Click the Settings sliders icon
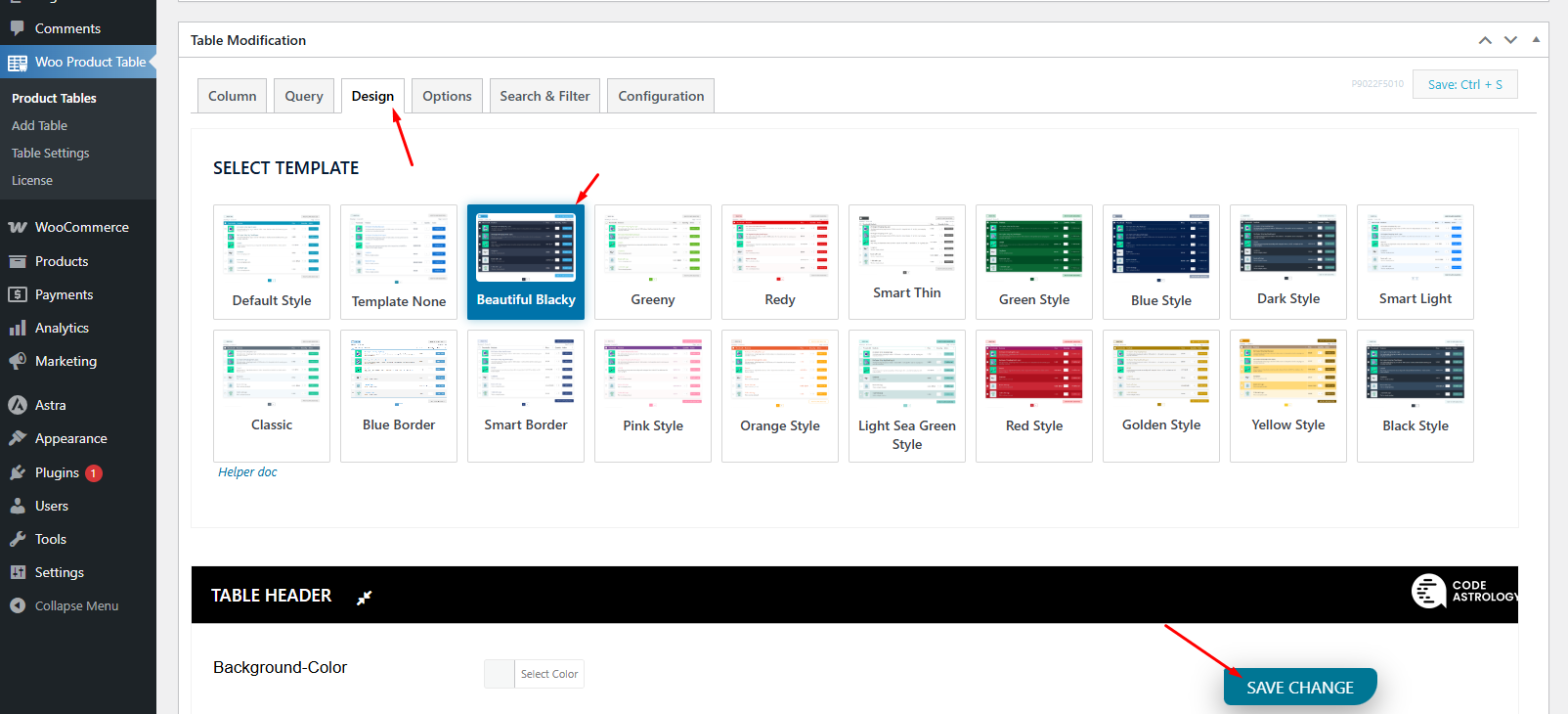 [18, 572]
